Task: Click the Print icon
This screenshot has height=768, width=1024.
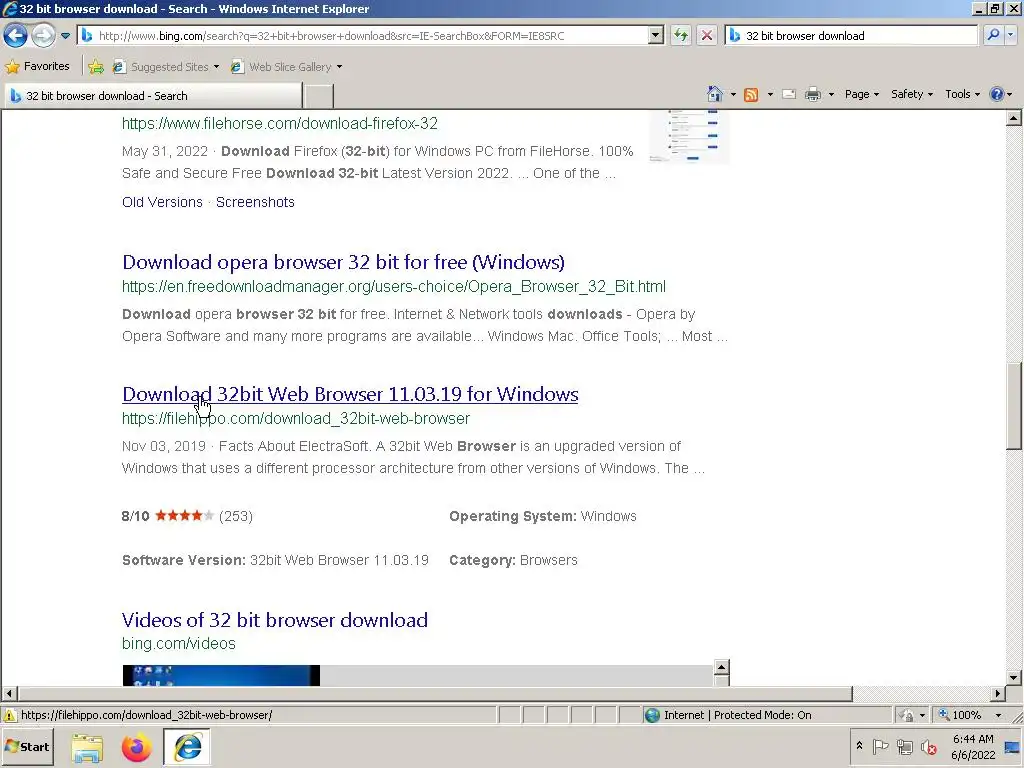Action: pos(812,95)
